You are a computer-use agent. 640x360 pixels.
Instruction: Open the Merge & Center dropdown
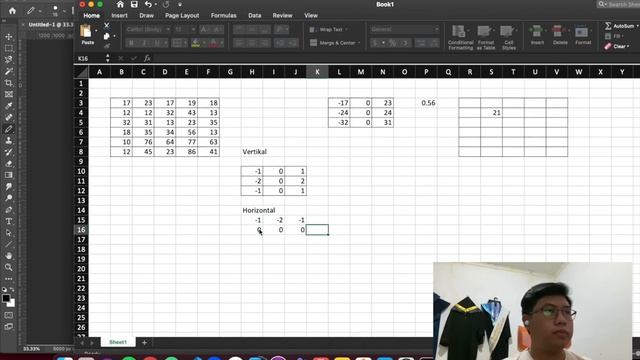tap(359, 43)
